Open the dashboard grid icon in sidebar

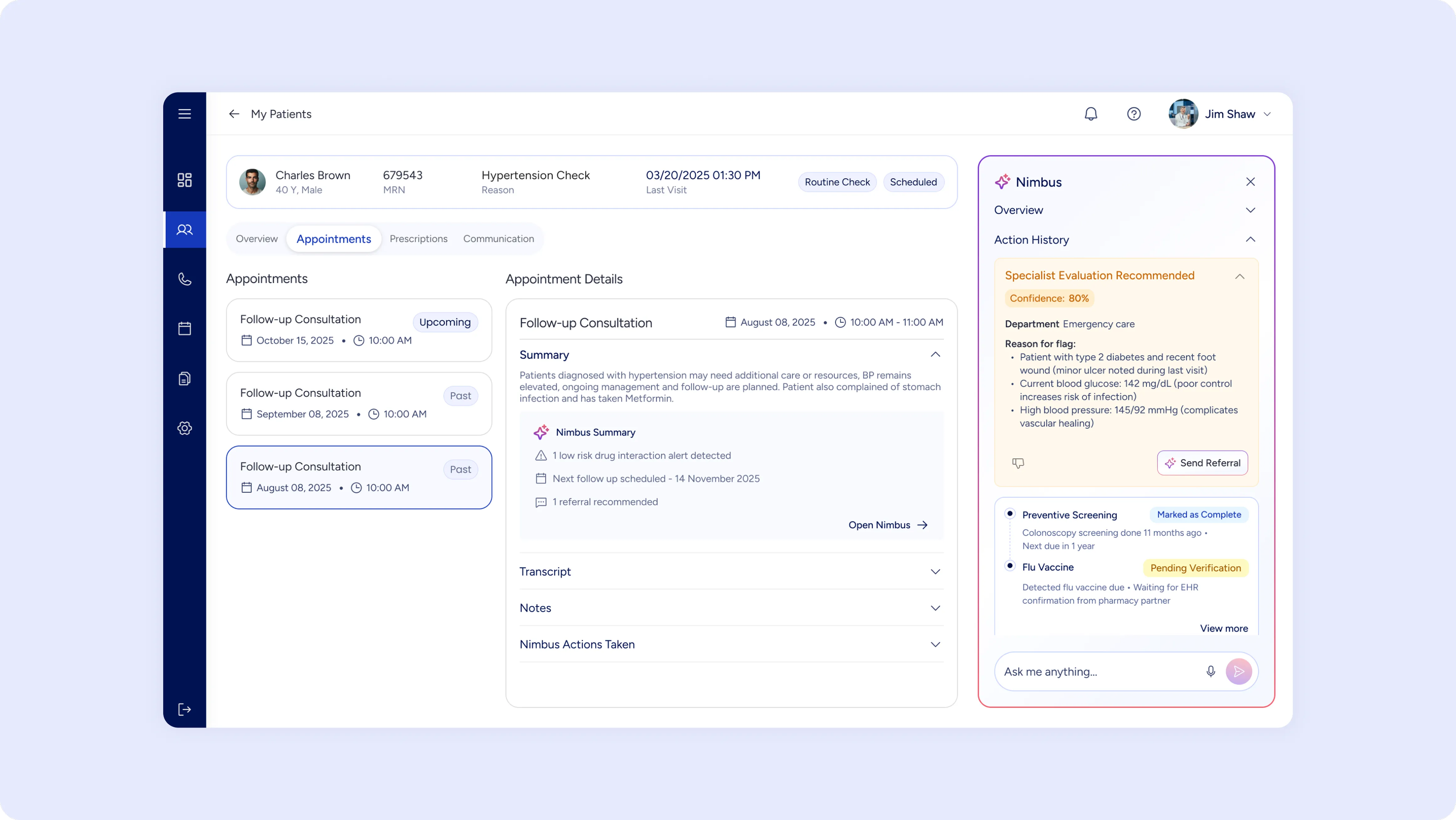point(184,180)
